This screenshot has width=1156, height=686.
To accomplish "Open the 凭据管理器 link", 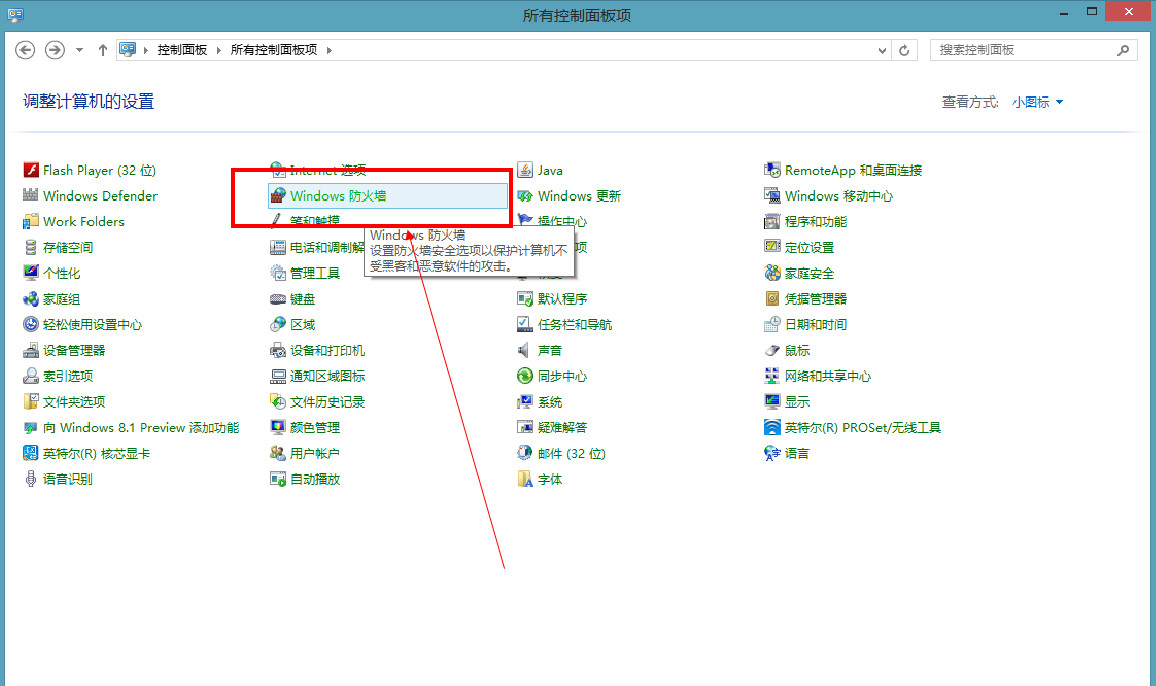I will pos(815,299).
